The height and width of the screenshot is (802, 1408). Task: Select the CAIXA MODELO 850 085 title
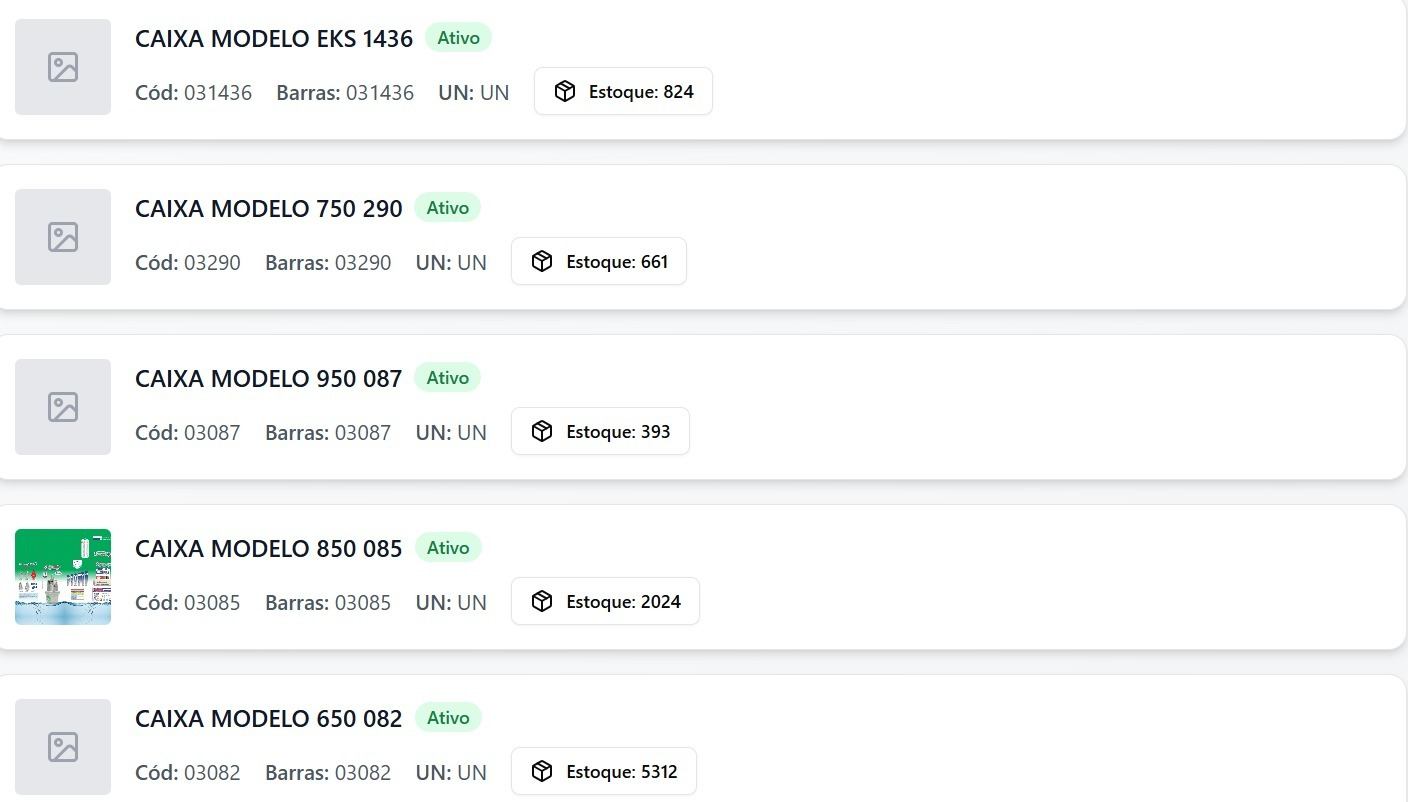coord(268,549)
